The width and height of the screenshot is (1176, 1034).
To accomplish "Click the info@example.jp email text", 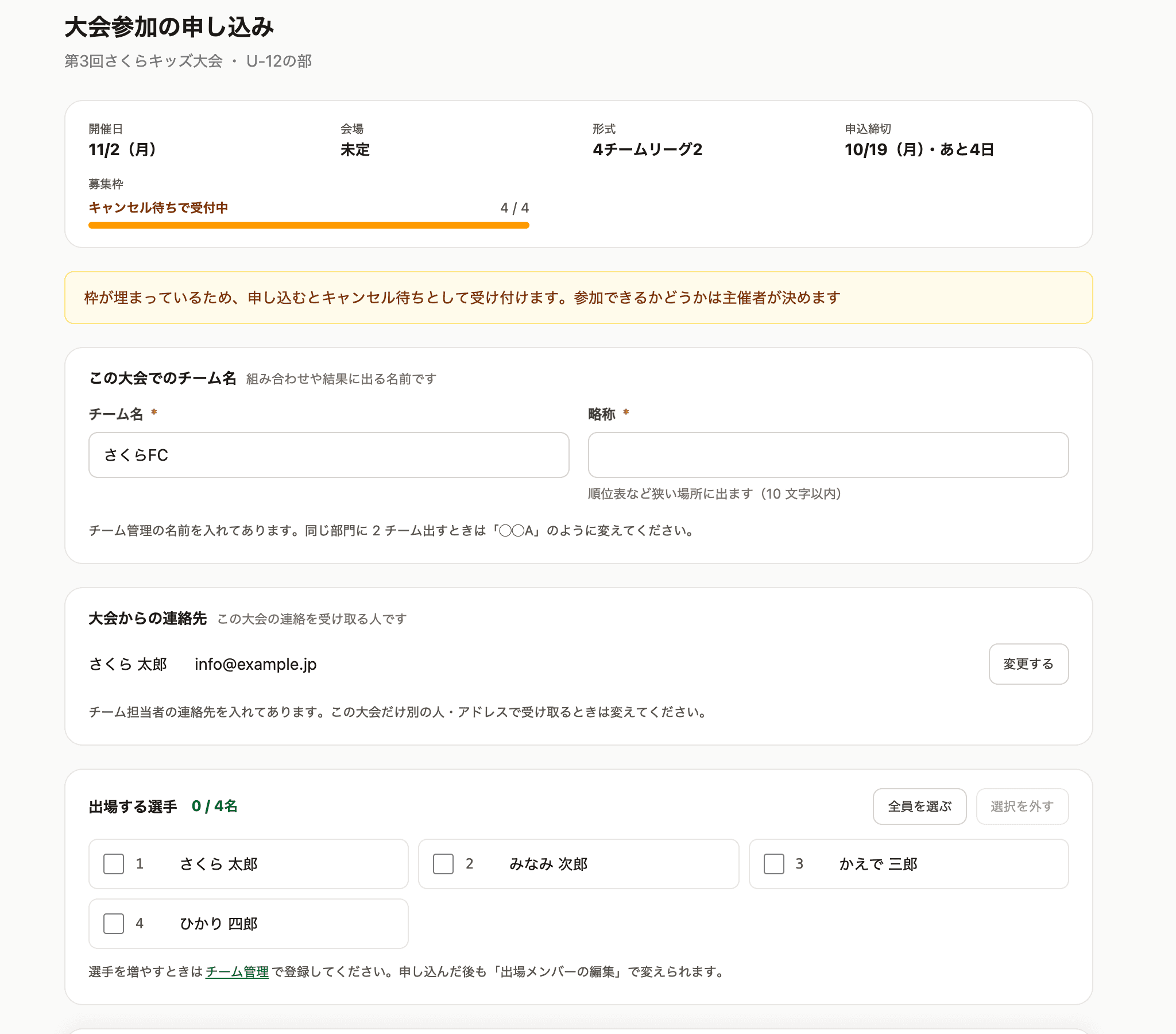I will point(256,664).
